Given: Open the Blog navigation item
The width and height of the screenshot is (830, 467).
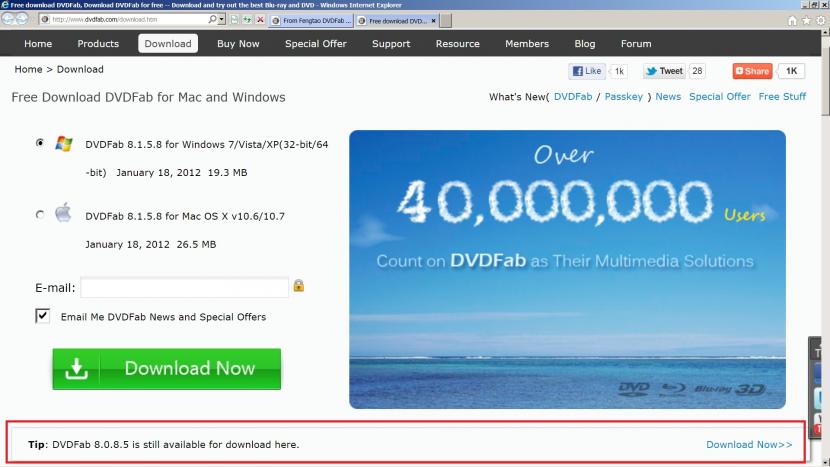Looking at the screenshot, I should (x=584, y=43).
